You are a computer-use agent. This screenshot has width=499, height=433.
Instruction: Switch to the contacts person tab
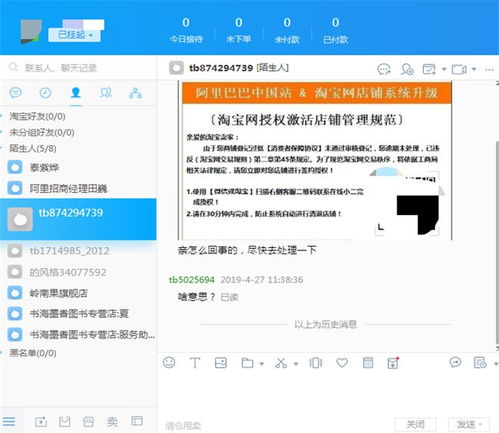(76, 92)
